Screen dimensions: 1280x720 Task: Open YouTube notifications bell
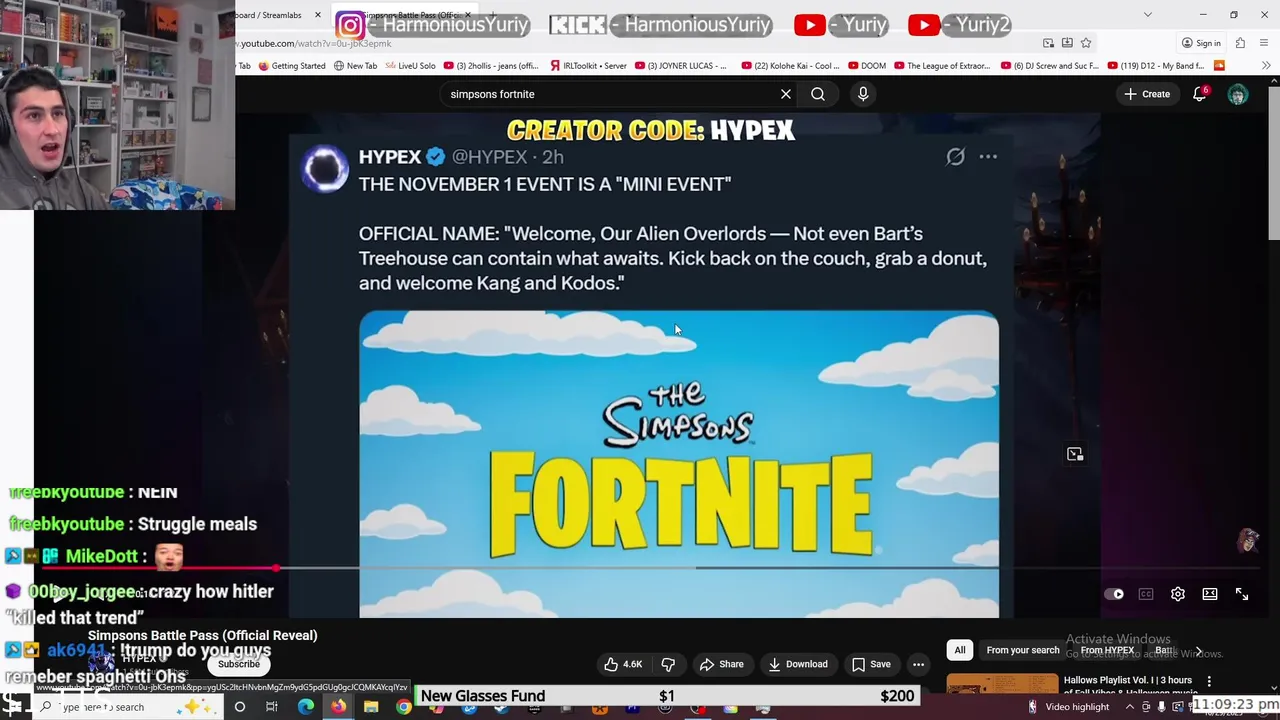pos(1199,94)
